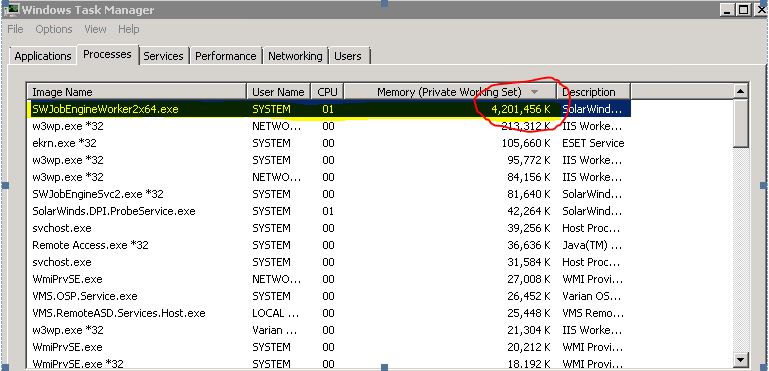This screenshot has height=371, width=769.
Task: Click the Varian OS... description cell
Action: 592,296
